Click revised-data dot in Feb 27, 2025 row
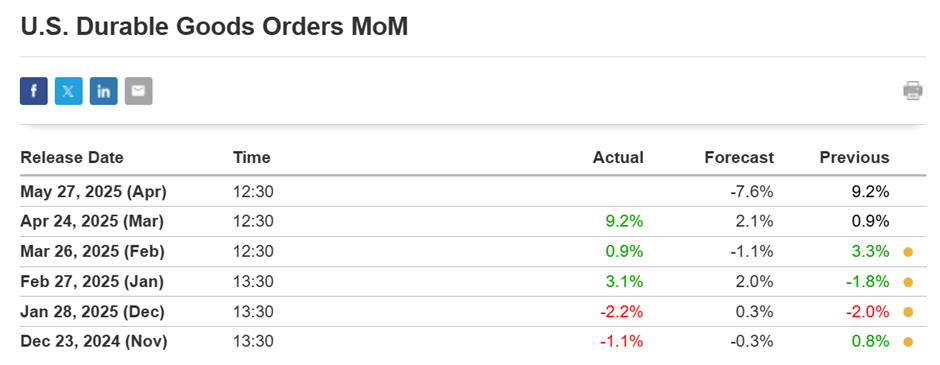The image size is (940, 365). click(x=908, y=282)
